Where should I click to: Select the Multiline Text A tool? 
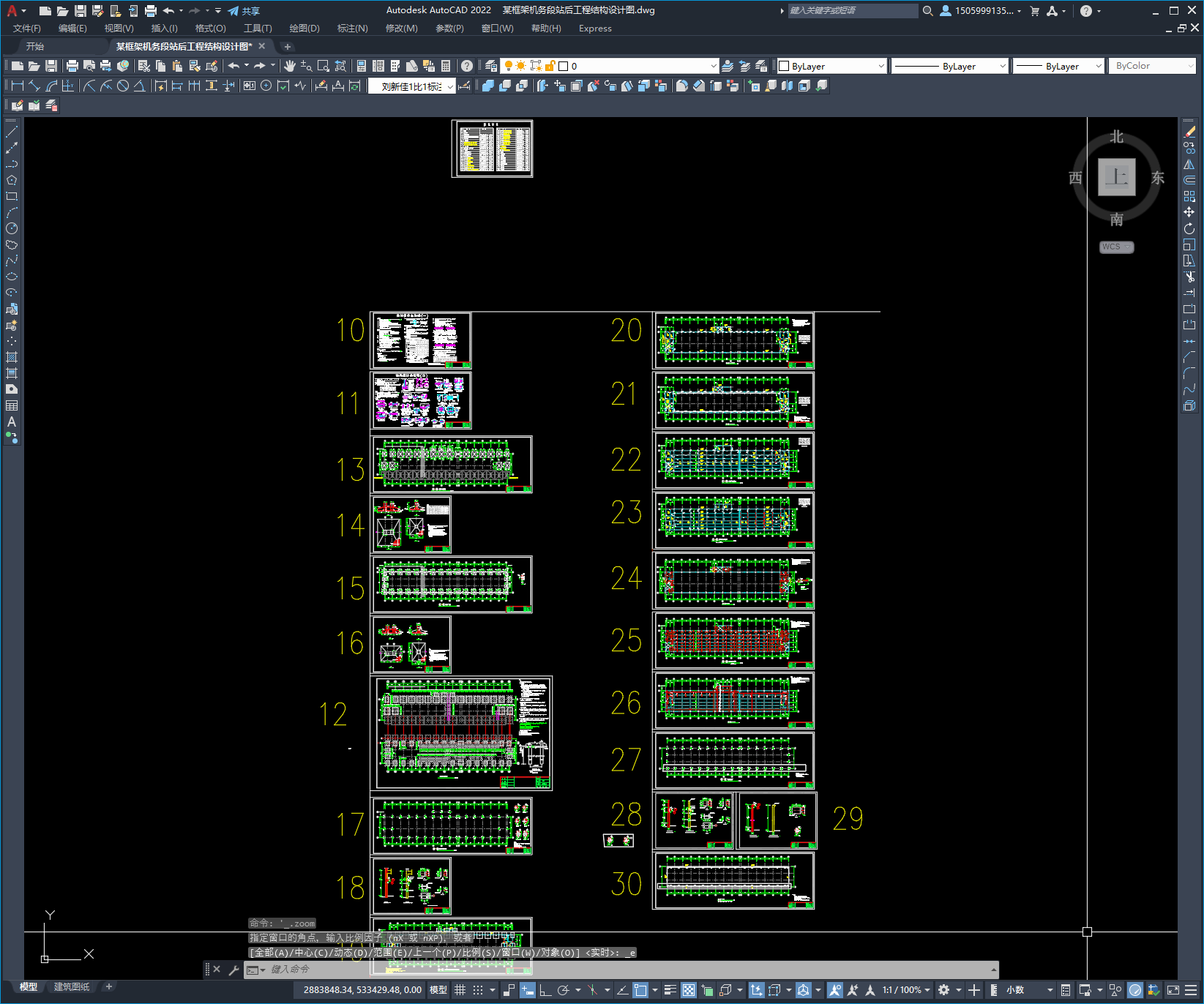click(12, 422)
